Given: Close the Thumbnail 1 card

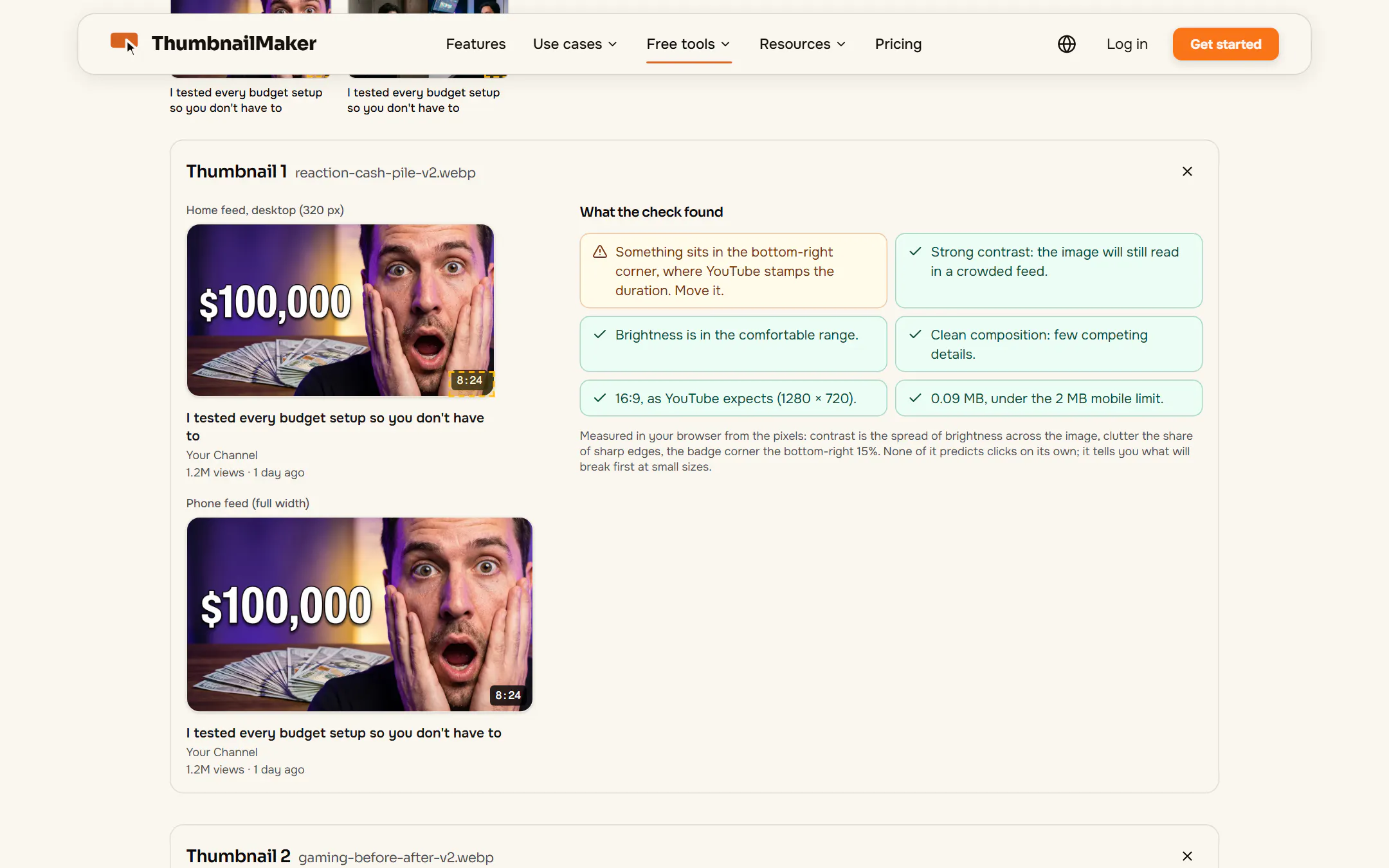Looking at the screenshot, I should tap(1187, 171).
